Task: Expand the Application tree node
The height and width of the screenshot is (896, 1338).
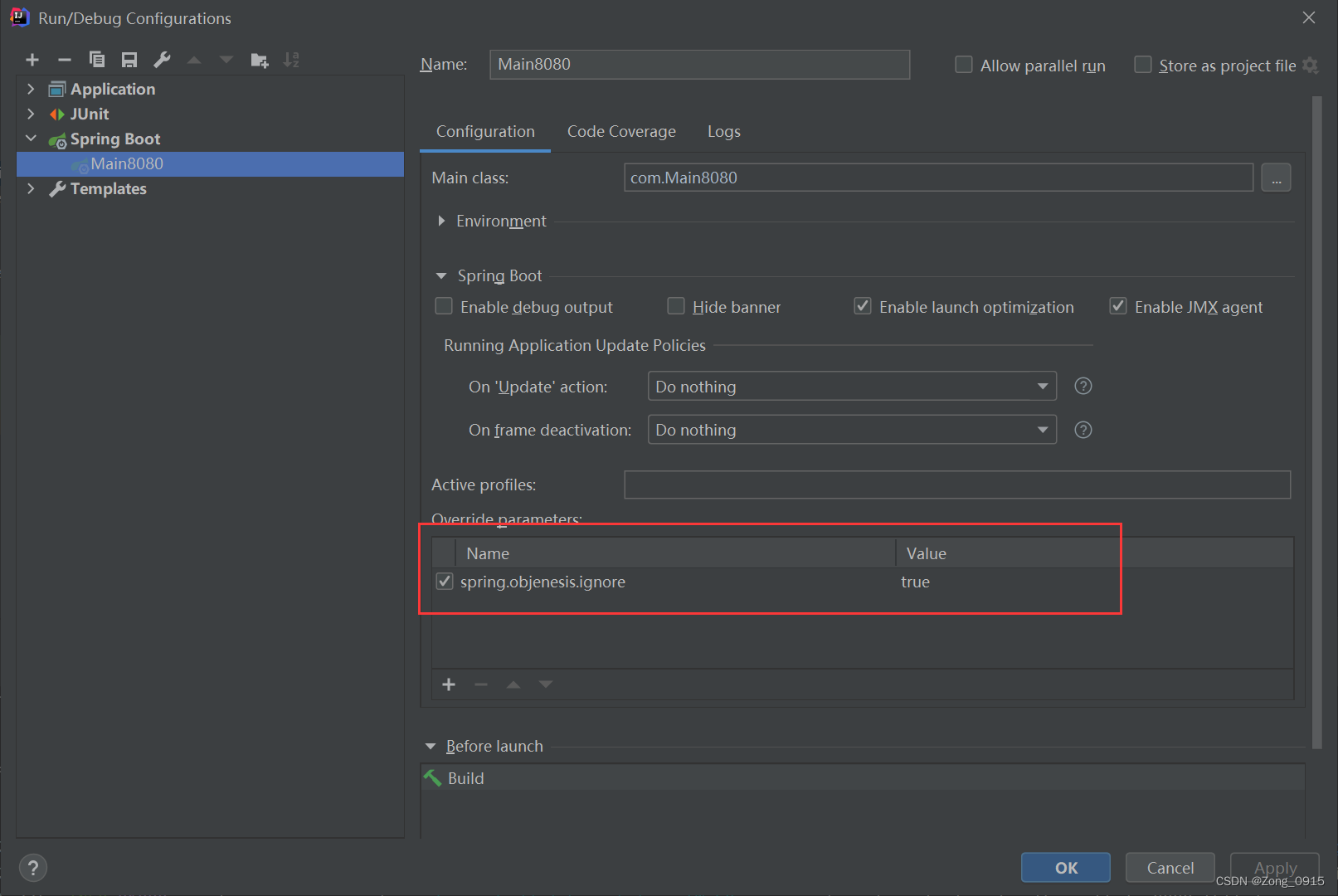Action: click(x=31, y=89)
